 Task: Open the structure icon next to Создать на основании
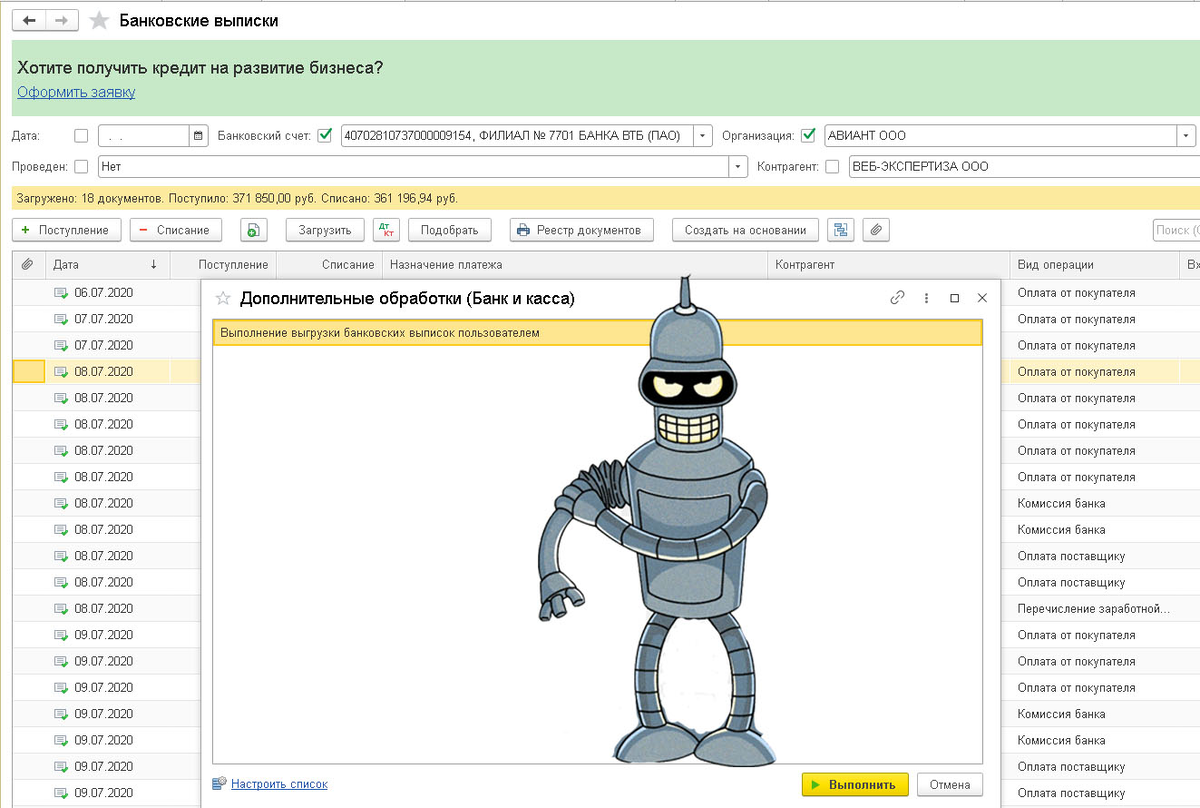(x=842, y=230)
